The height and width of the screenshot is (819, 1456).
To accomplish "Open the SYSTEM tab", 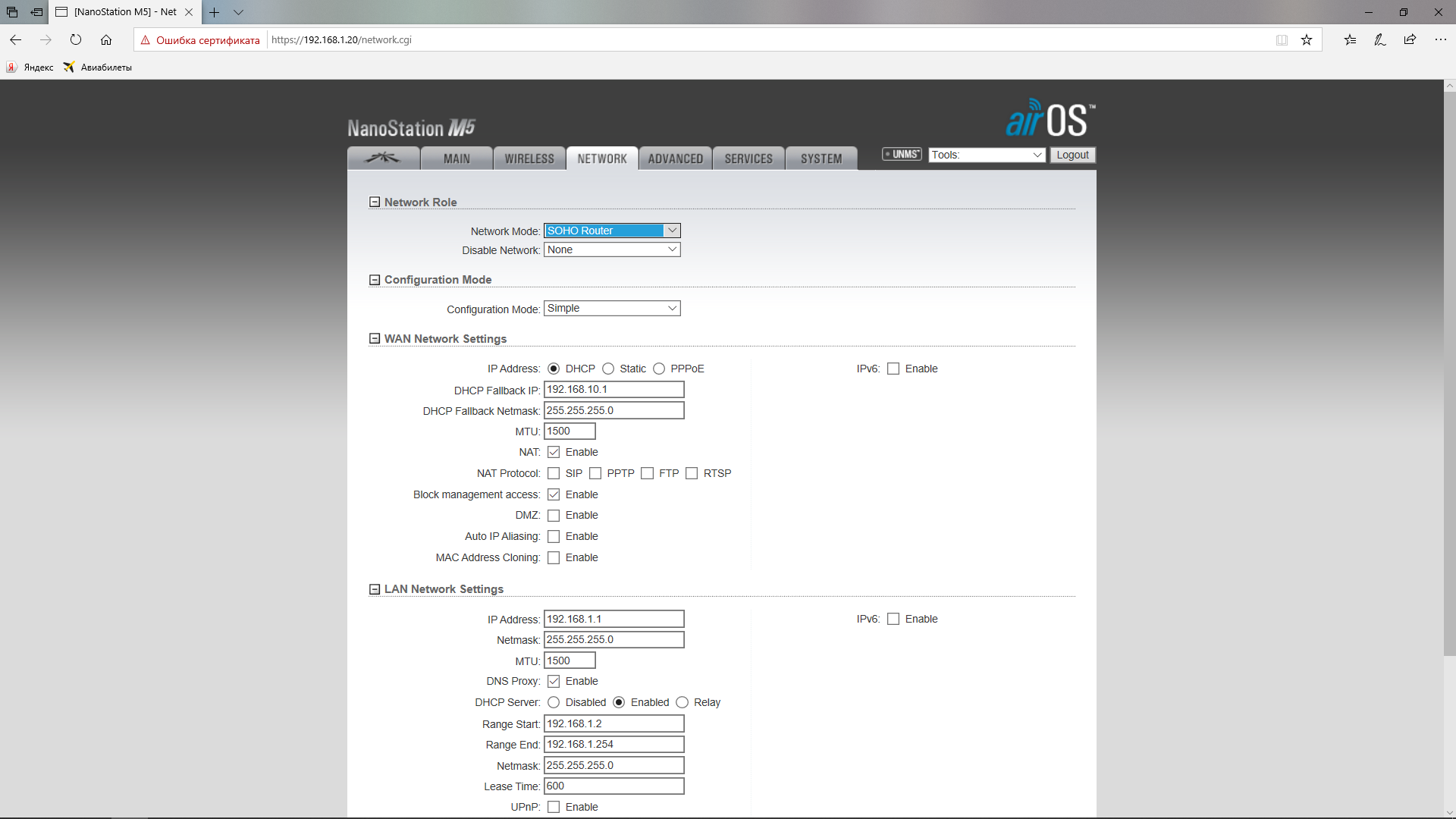I will (x=821, y=158).
